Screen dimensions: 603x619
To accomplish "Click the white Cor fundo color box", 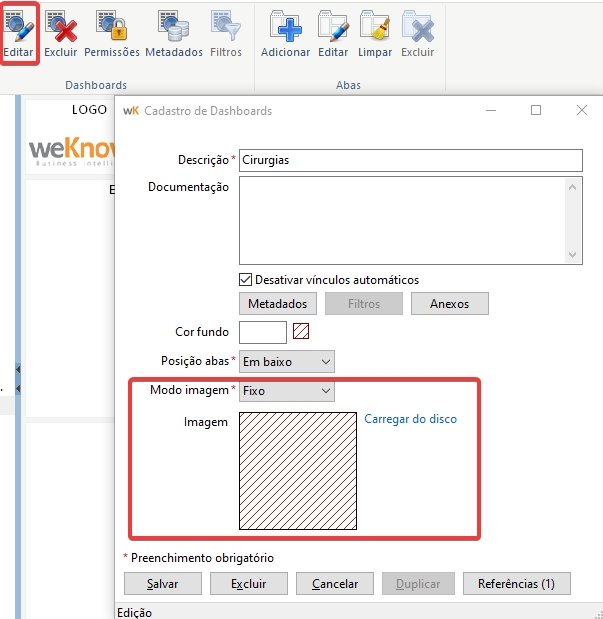I will tap(263, 332).
